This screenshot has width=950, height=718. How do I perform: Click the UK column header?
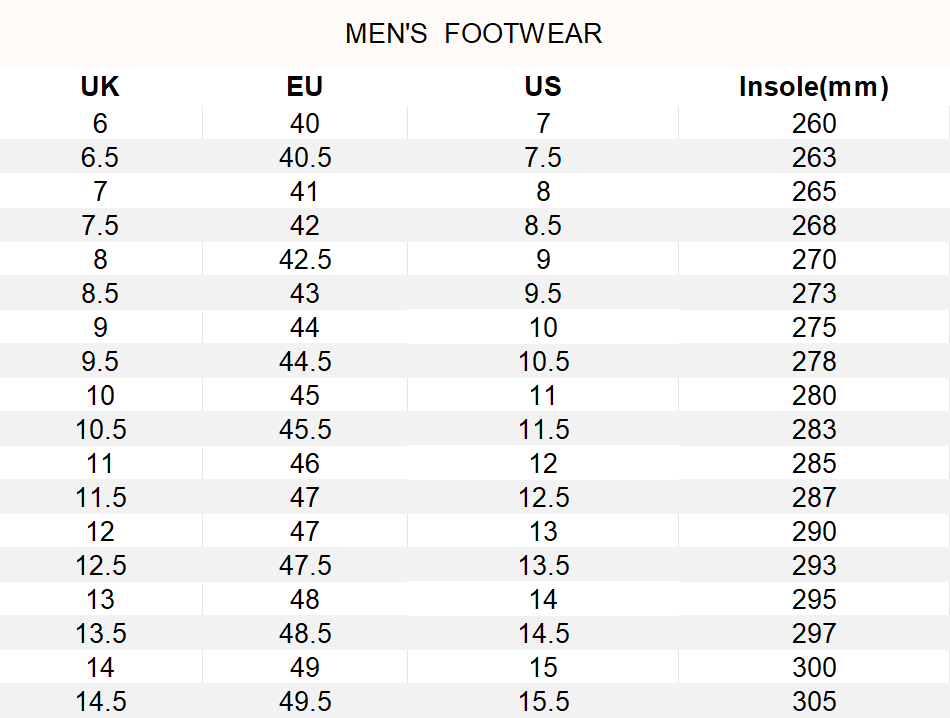click(x=100, y=87)
